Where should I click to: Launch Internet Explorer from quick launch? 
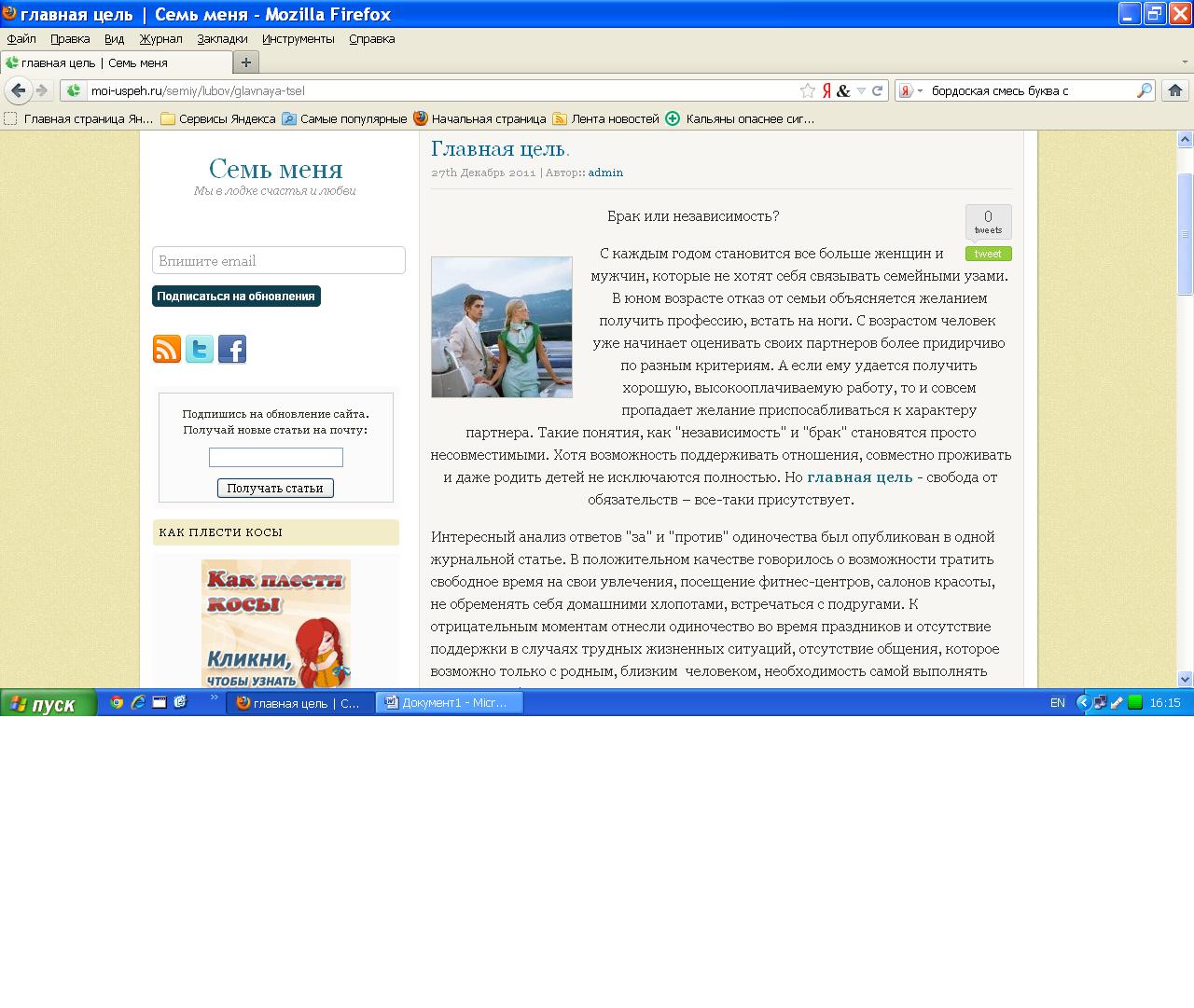138,702
